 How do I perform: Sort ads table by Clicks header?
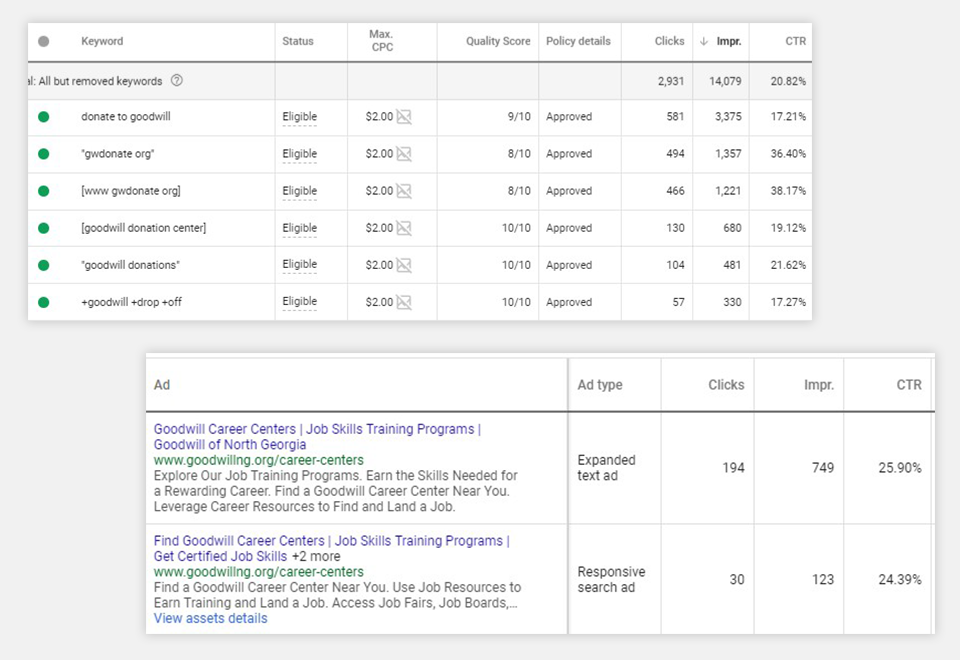[726, 384]
